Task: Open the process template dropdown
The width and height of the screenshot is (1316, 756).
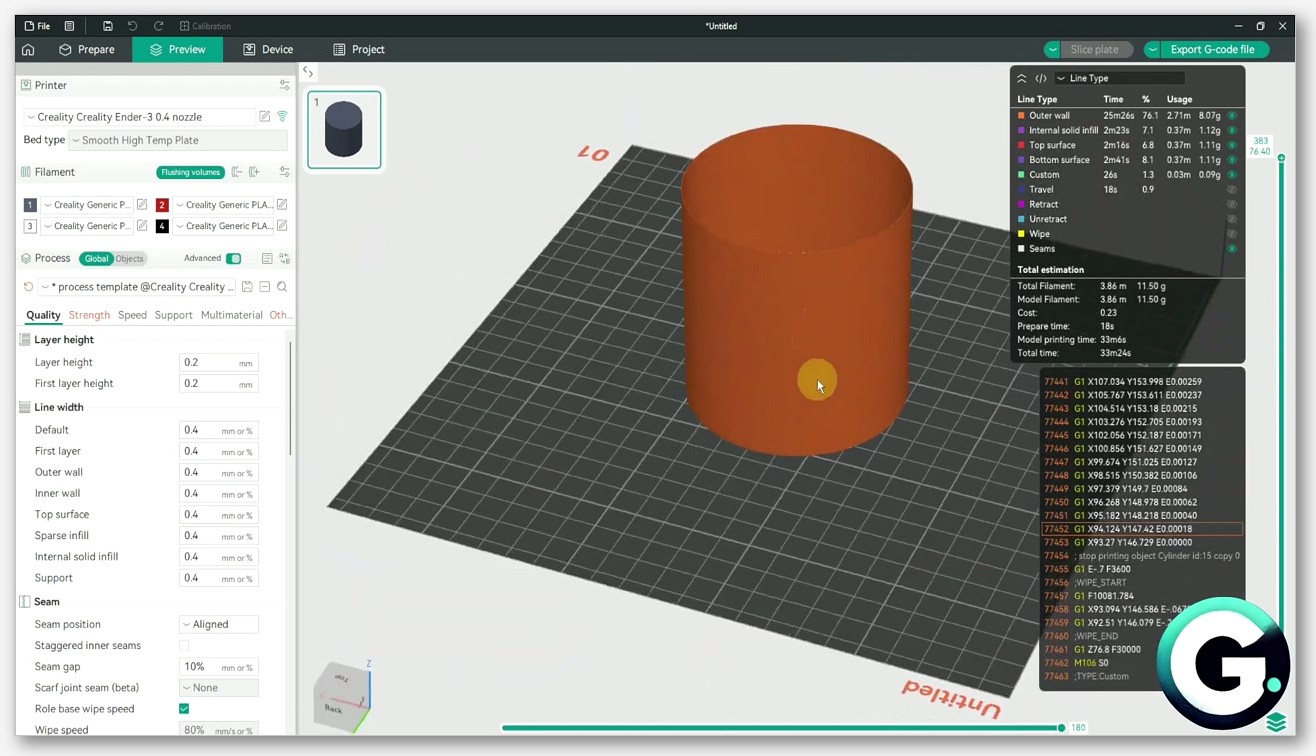Action: [139, 287]
